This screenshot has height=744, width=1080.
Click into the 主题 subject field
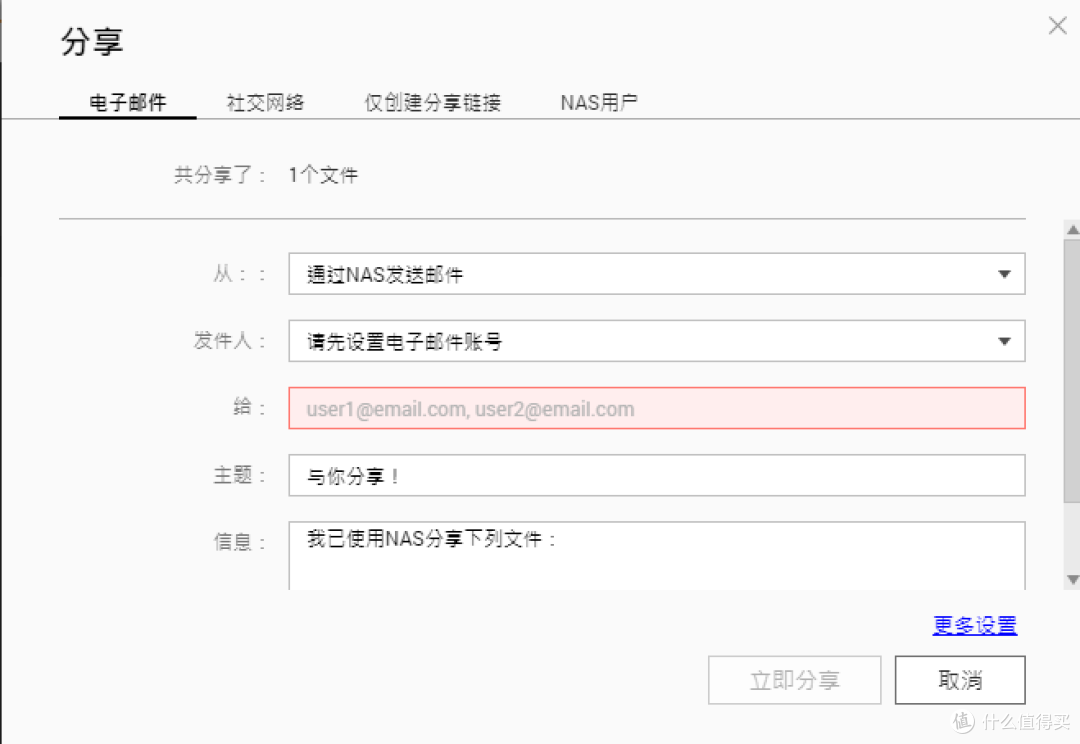656,475
